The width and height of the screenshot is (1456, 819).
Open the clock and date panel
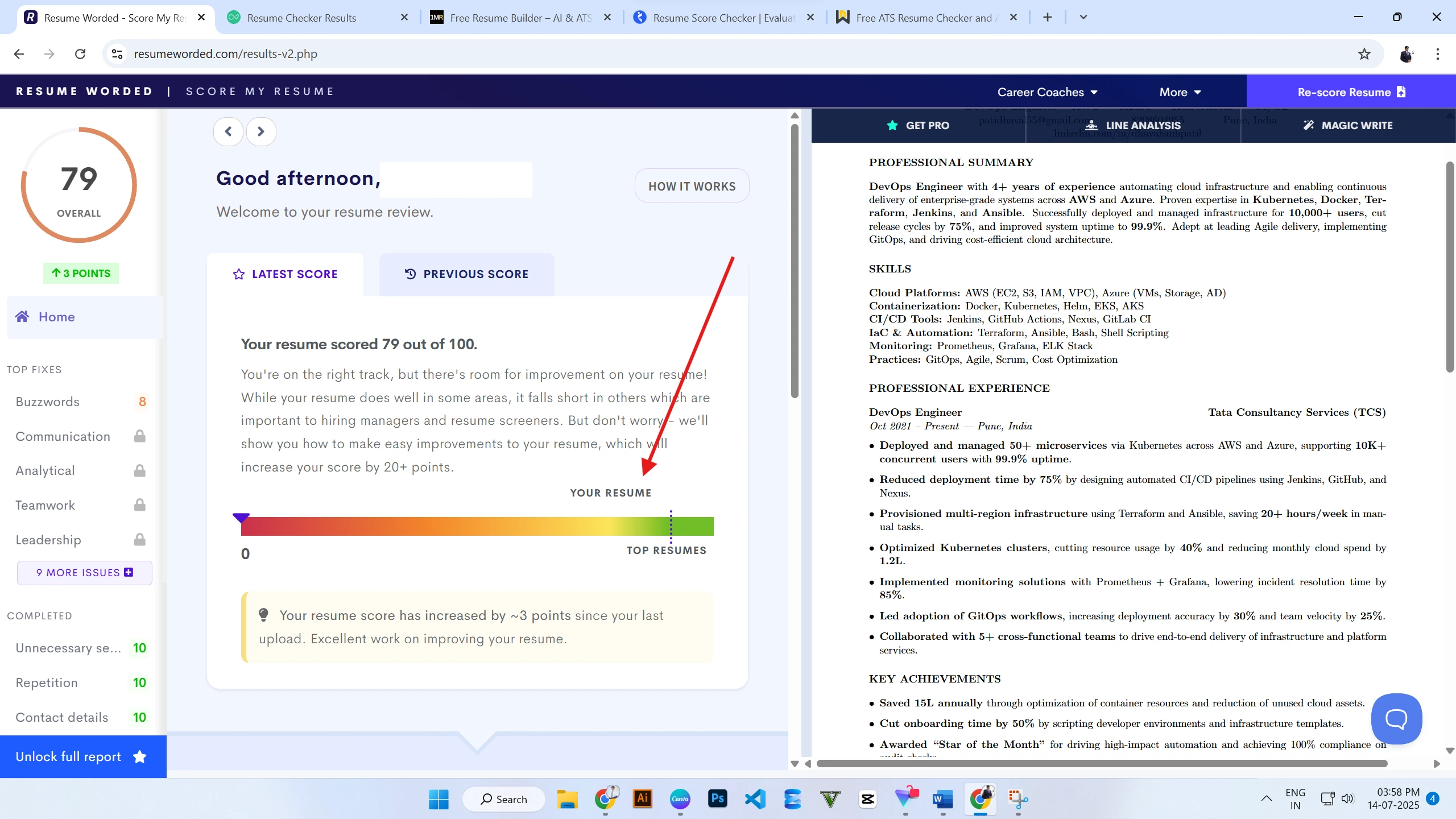pos(1393,799)
